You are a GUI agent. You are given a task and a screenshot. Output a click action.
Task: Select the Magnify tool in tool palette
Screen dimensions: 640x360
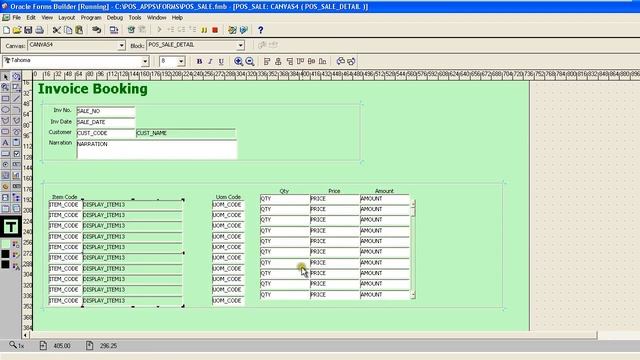pos(5,87)
